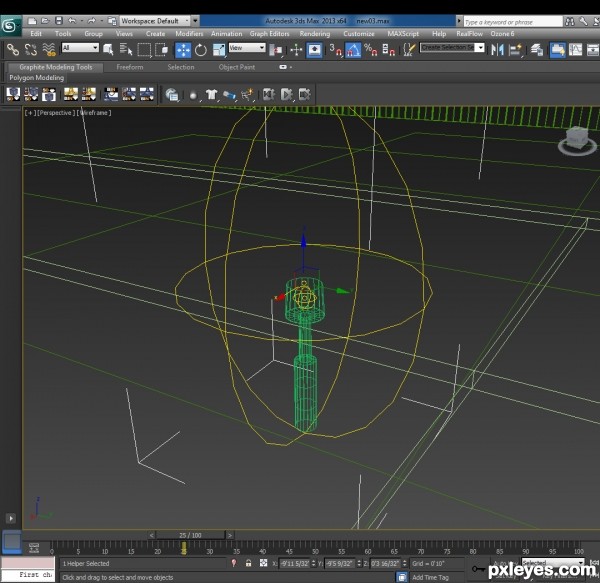
Task: Click the Select and Manipulate crosshair icon
Action: (x=296, y=50)
